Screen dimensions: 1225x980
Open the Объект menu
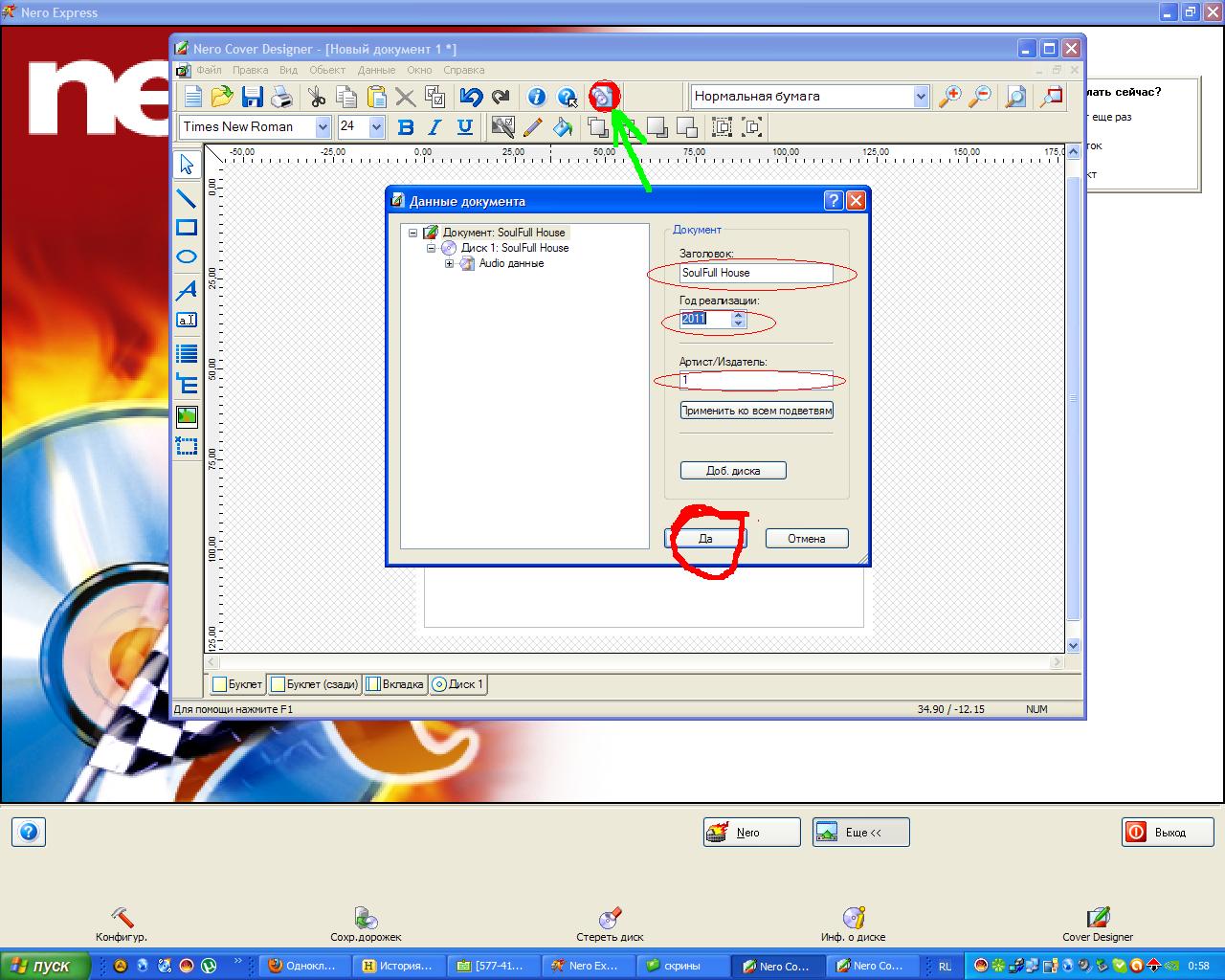point(327,70)
